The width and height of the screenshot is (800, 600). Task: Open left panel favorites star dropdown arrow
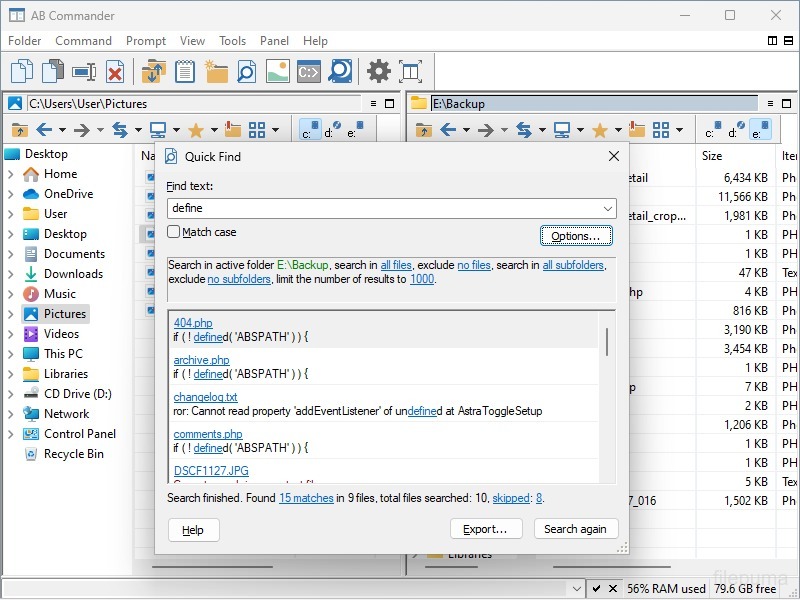[x=214, y=130]
